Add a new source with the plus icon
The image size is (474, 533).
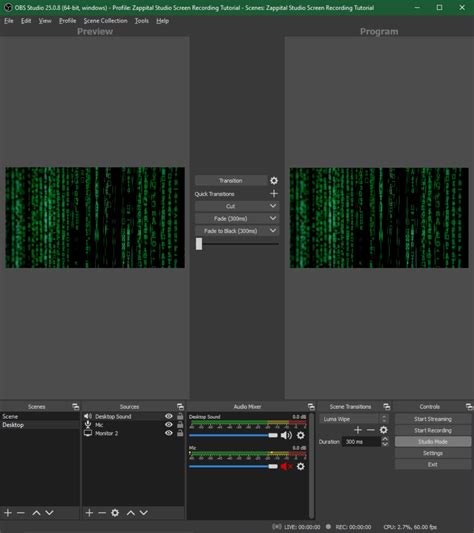click(89, 513)
